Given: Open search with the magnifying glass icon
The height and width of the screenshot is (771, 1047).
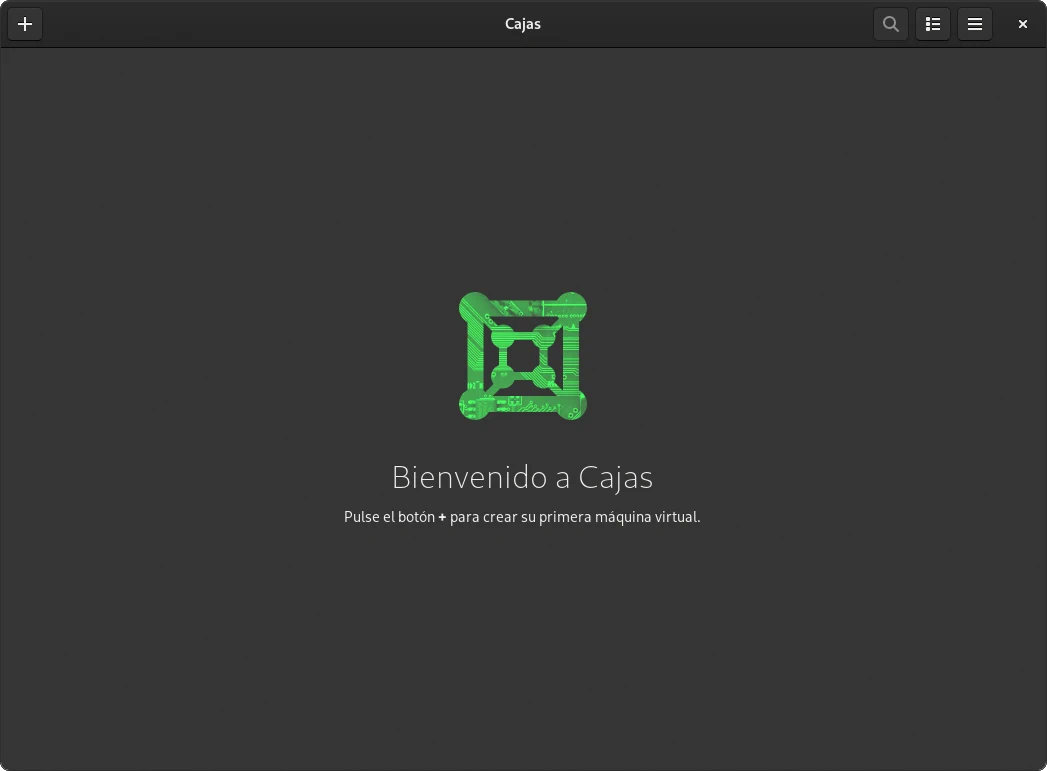Looking at the screenshot, I should 890,24.
